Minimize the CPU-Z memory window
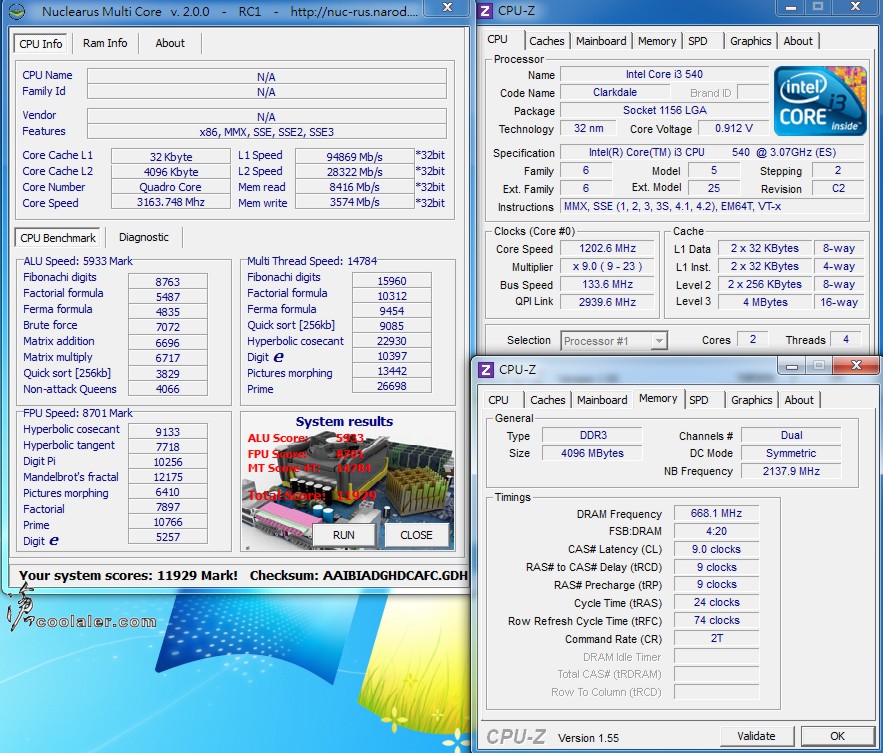 tap(792, 367)
